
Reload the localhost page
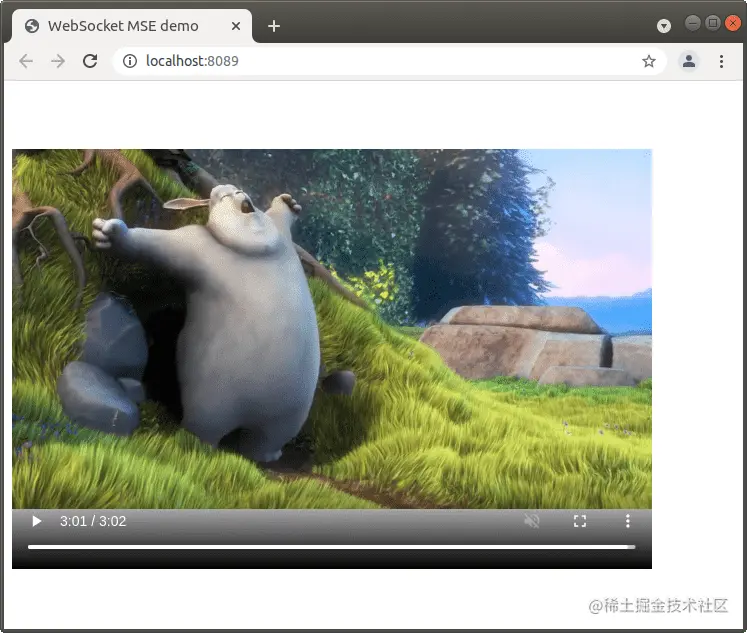pyautogui.click(x=90, y=61)
